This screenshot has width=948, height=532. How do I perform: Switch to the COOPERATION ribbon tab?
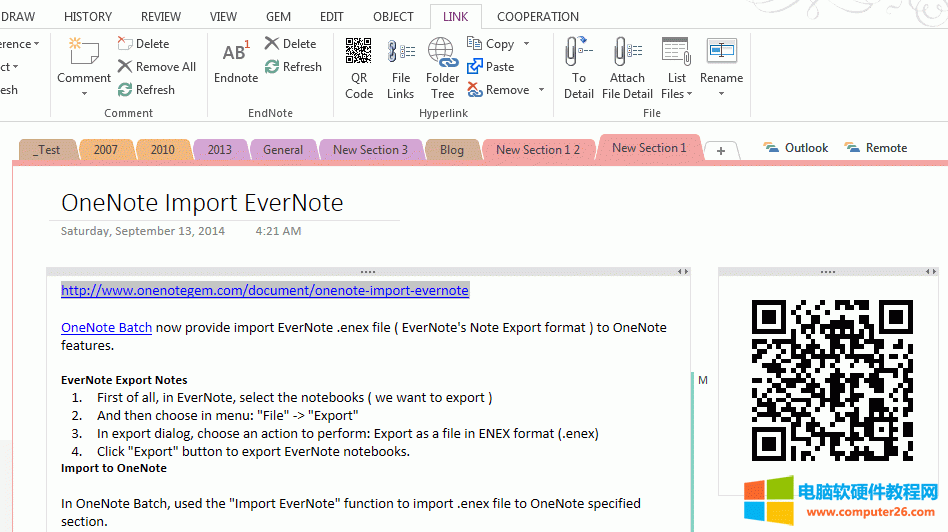pos(538,16)
